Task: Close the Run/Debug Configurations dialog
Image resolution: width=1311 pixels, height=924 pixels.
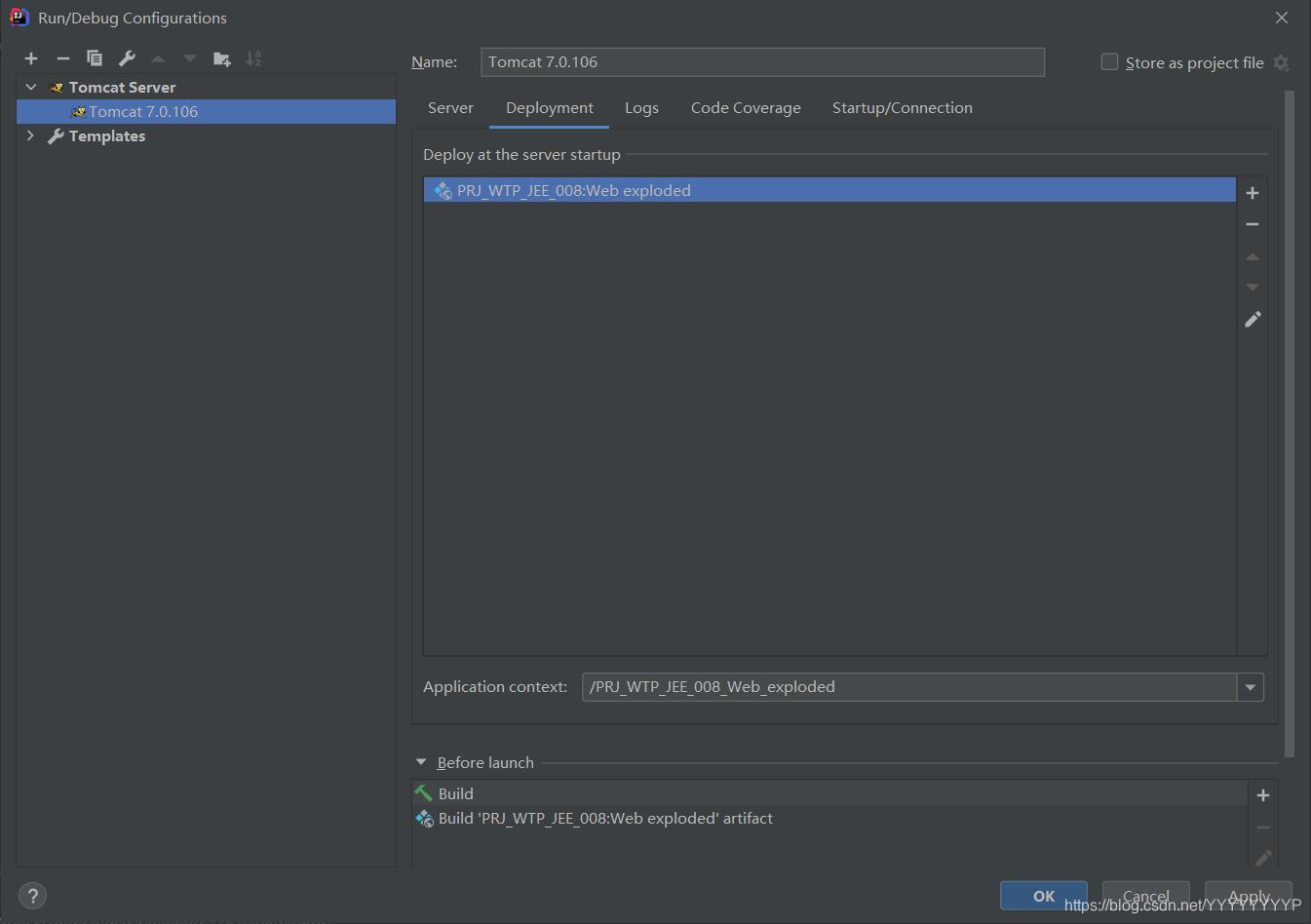Action: coord(1282,18)
